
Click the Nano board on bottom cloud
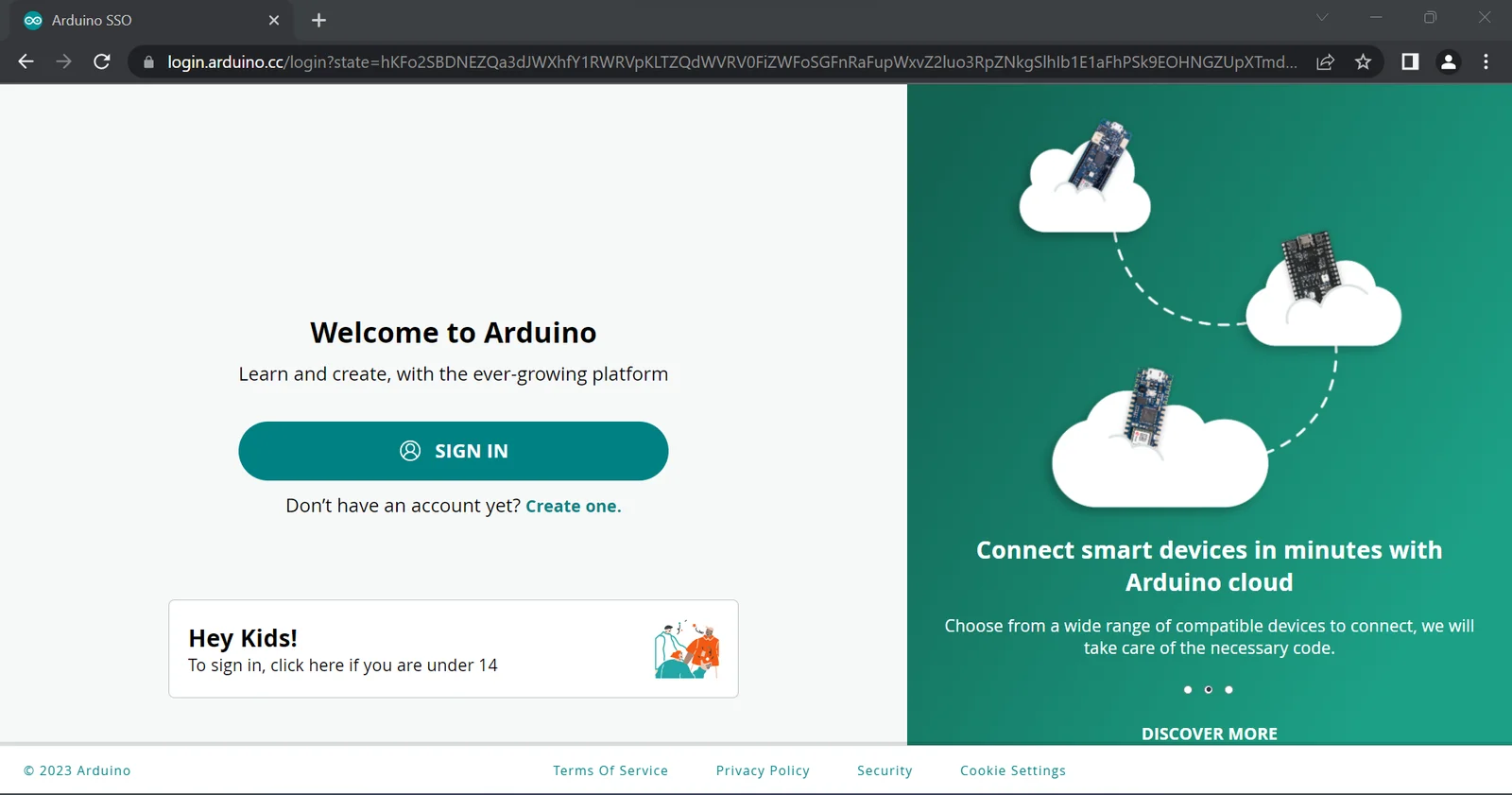pyautogui.click(x=1147, y=406)
